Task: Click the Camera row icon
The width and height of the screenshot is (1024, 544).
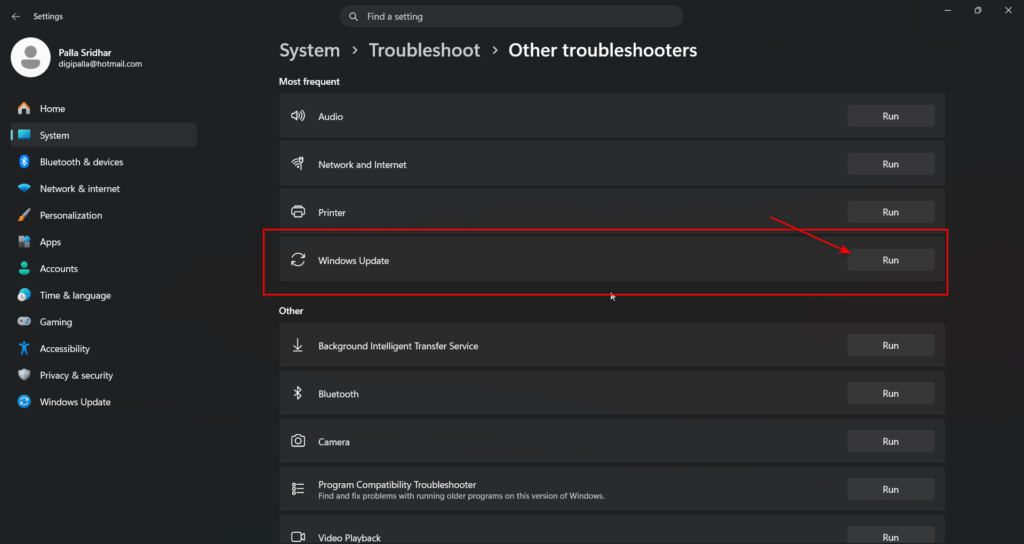Action: click(298, 441)
